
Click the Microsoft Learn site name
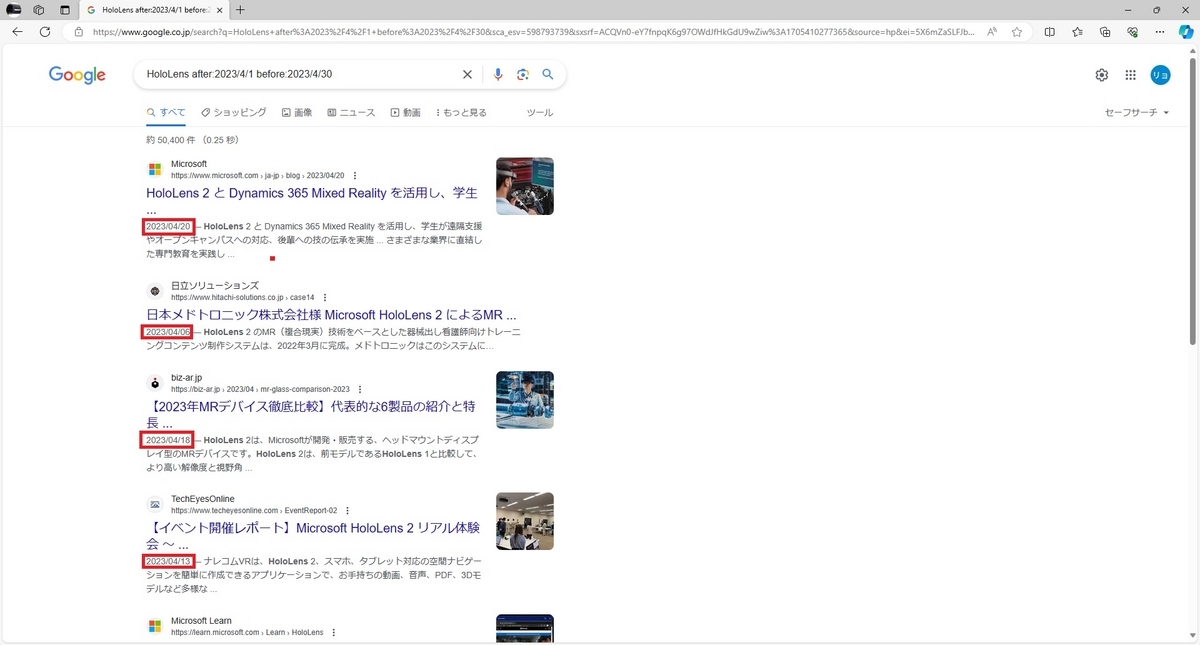pyautogui.click(x=201, y=621)
